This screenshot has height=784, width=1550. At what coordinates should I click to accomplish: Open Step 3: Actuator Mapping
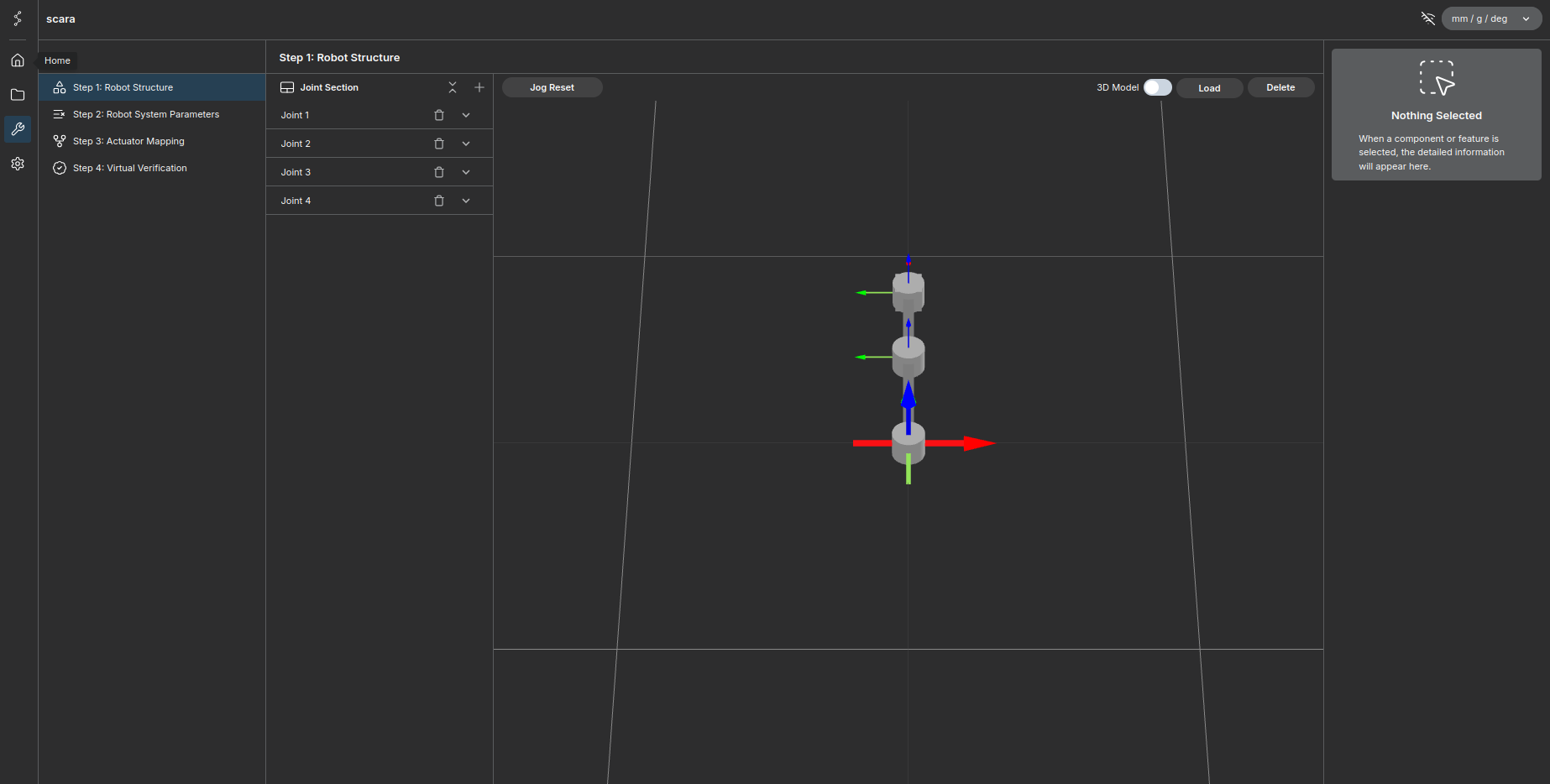128,141
